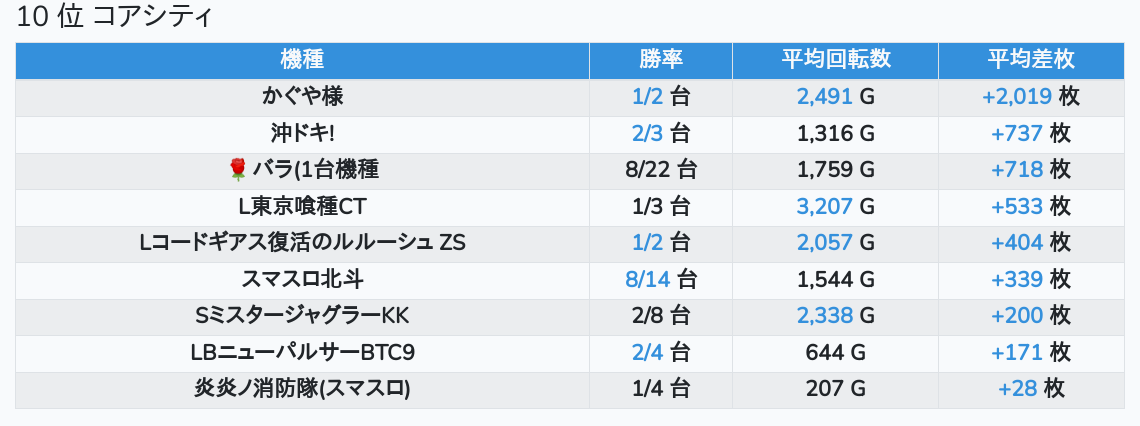
Task: Open Lコードギアス復活のルルーシュ ZS entry
Action: coord(302,243)
